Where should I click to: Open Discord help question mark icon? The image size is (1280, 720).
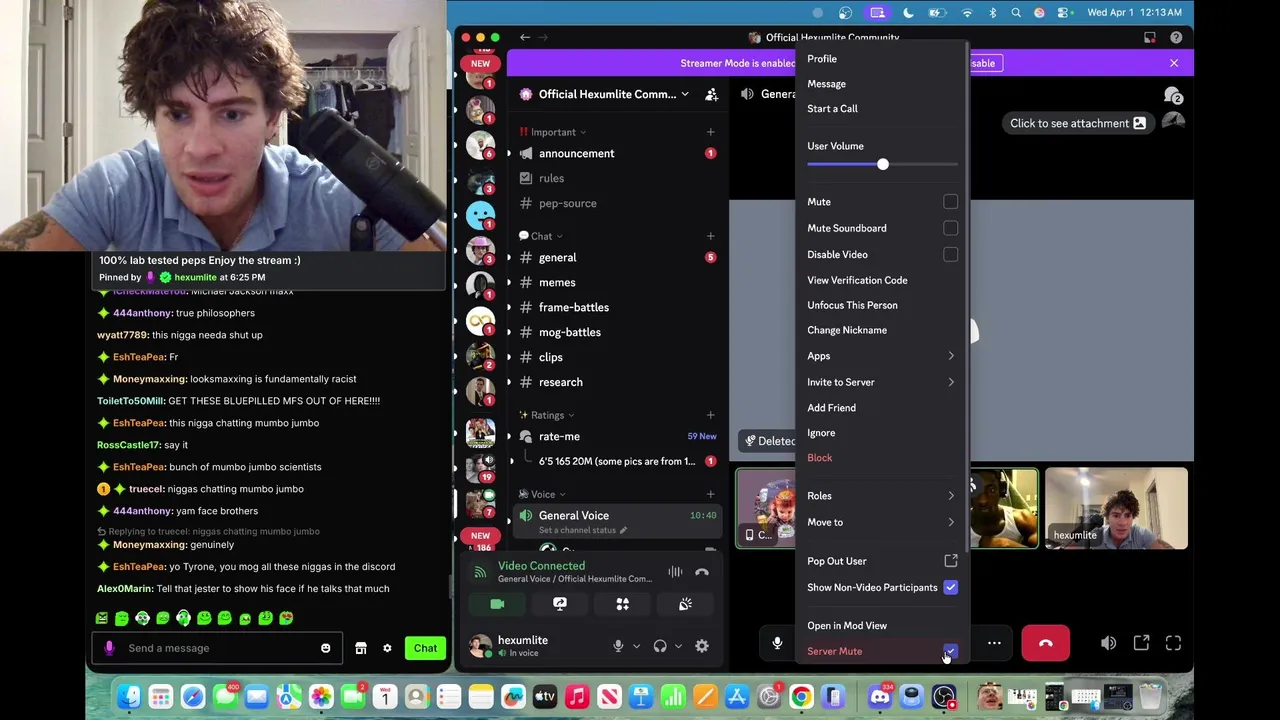coord(1176,37)
